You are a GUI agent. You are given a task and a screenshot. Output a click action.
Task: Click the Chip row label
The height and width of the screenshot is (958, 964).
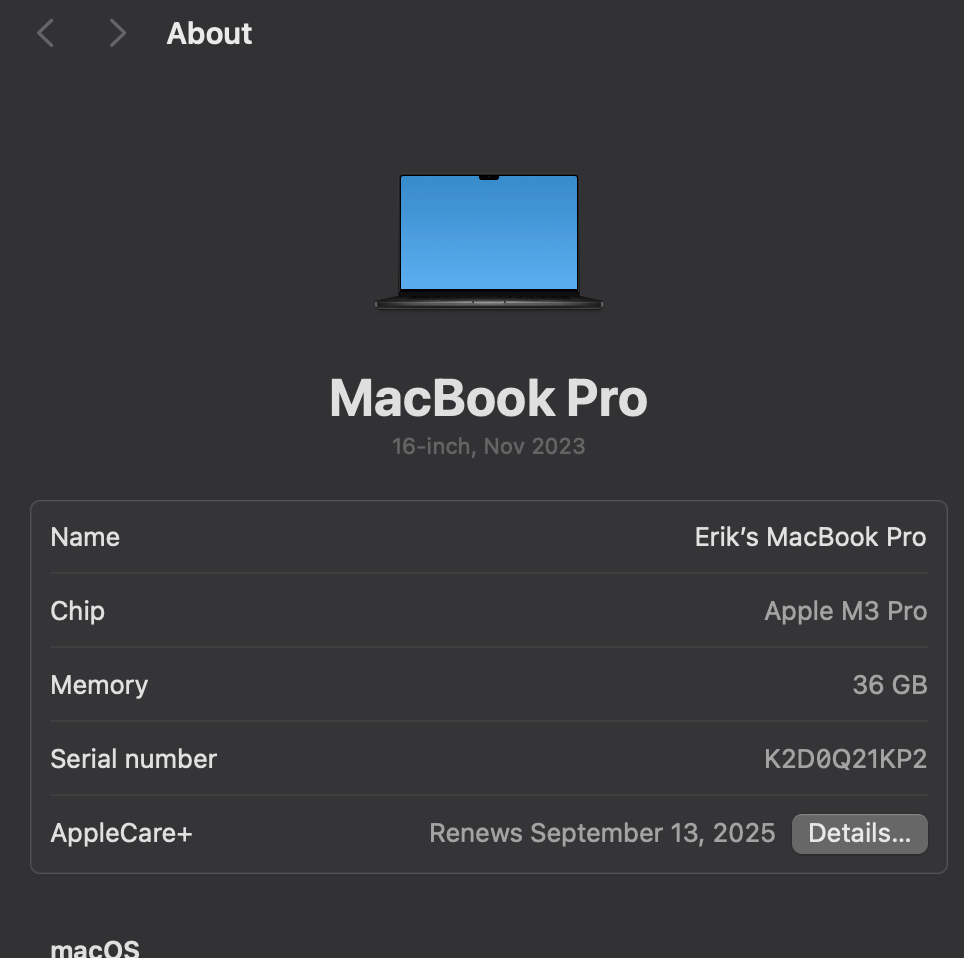[77, 611]
